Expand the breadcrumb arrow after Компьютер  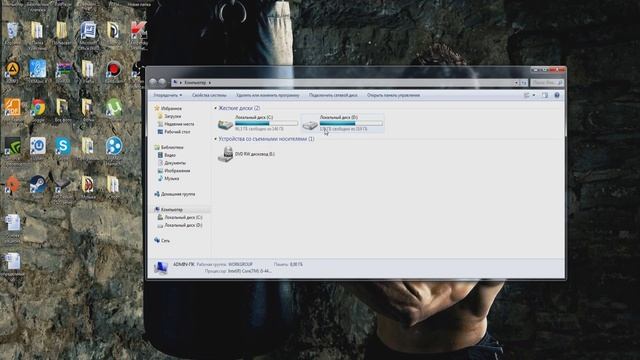[x=210, y=82]
